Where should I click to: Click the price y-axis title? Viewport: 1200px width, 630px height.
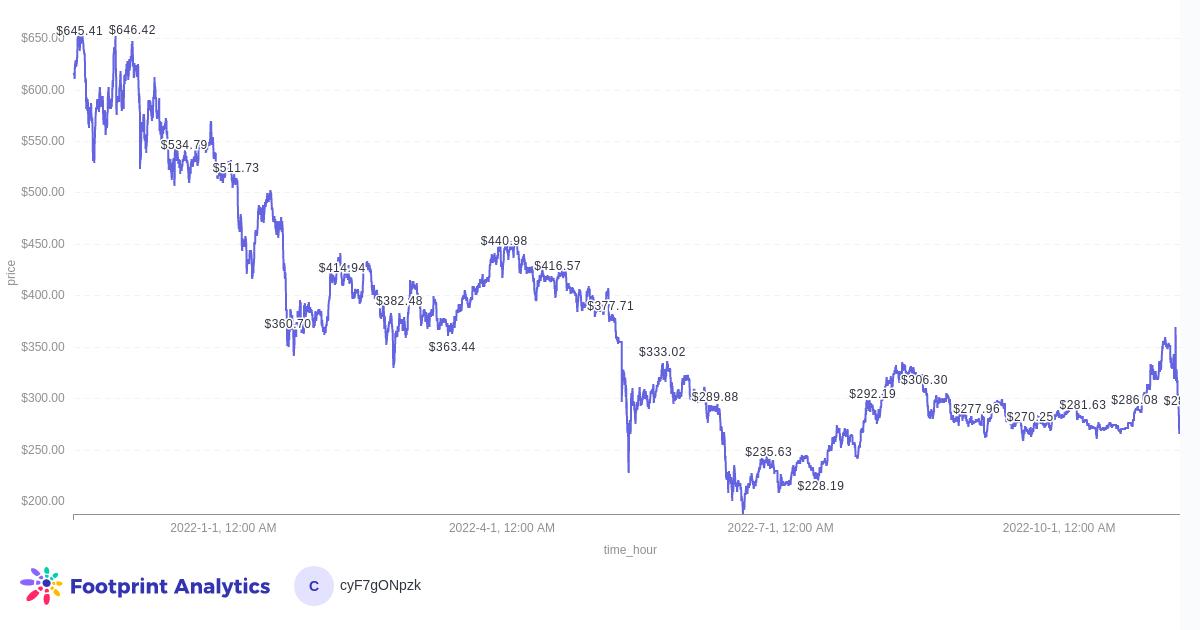click(x=11, y=272)
